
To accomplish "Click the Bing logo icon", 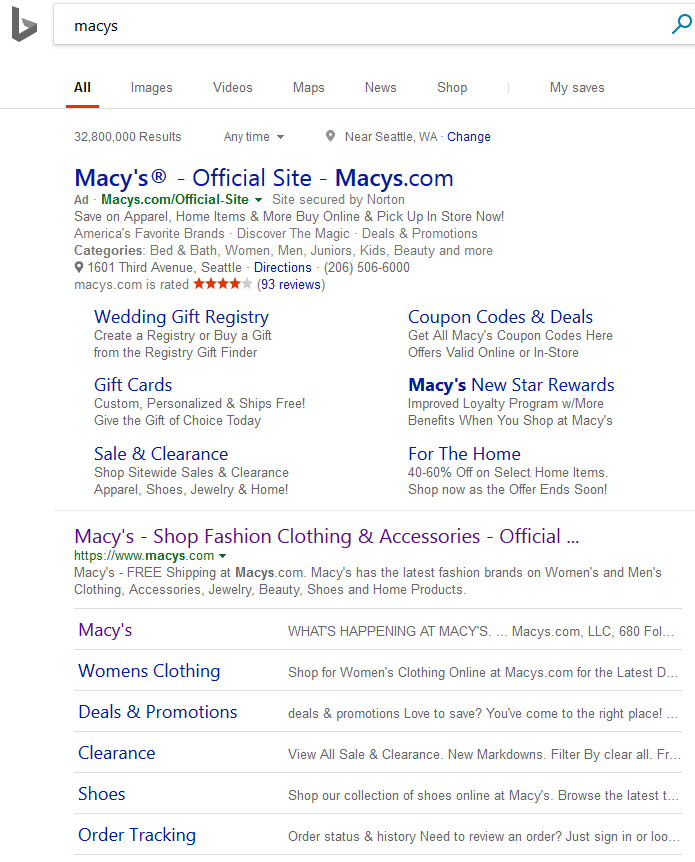I will point(24,27).
